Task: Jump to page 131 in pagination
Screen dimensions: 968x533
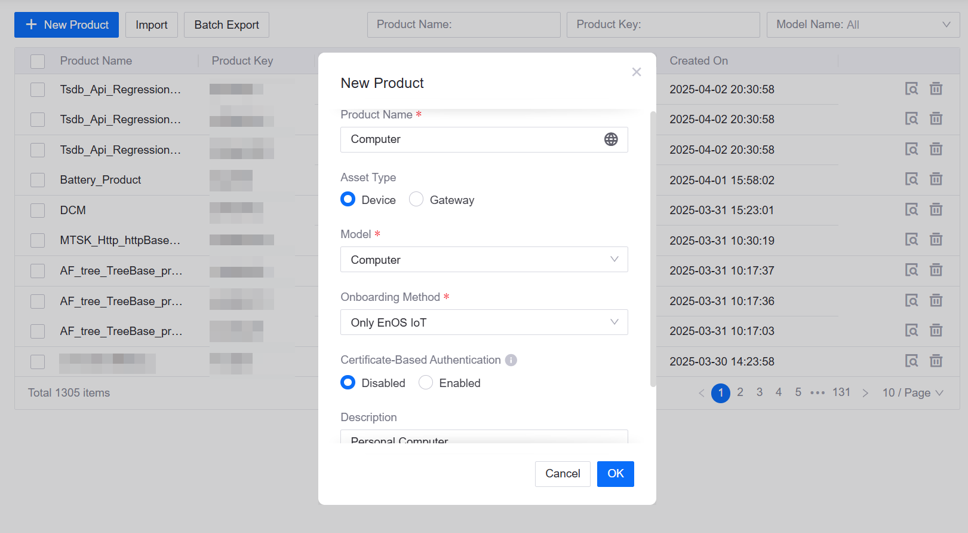Action: (841, 393)
